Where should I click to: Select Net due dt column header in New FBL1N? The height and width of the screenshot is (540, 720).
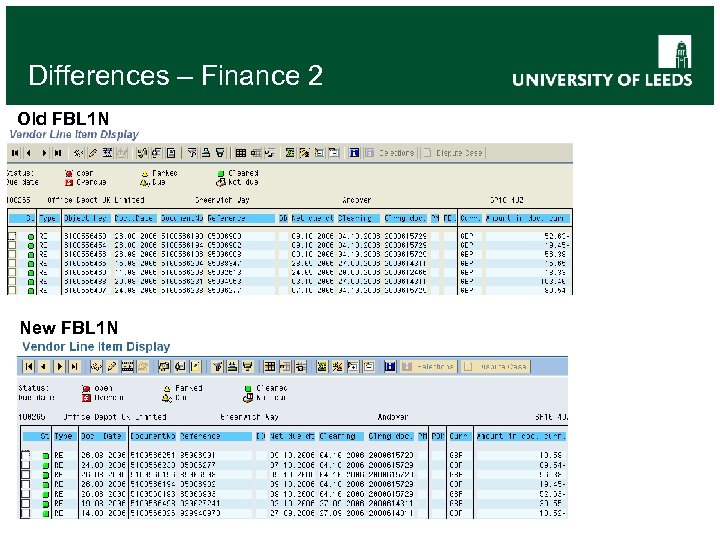292,436
